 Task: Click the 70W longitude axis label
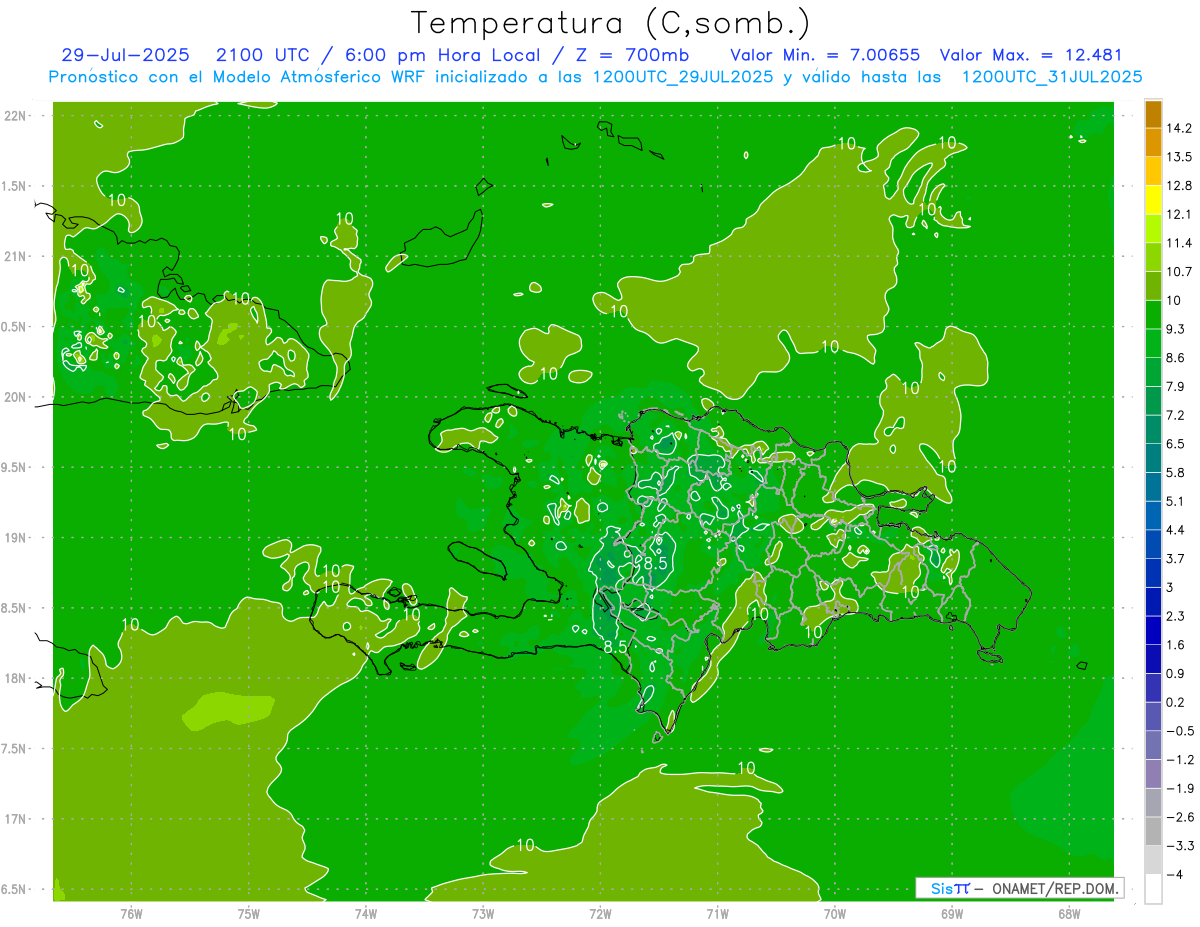[835, 914]
